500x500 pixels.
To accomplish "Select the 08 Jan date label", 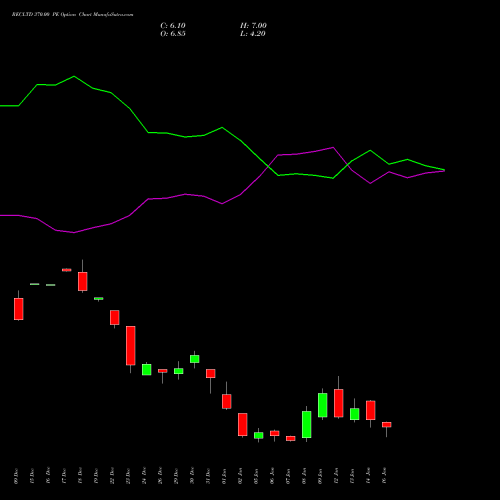I will 304,476.
